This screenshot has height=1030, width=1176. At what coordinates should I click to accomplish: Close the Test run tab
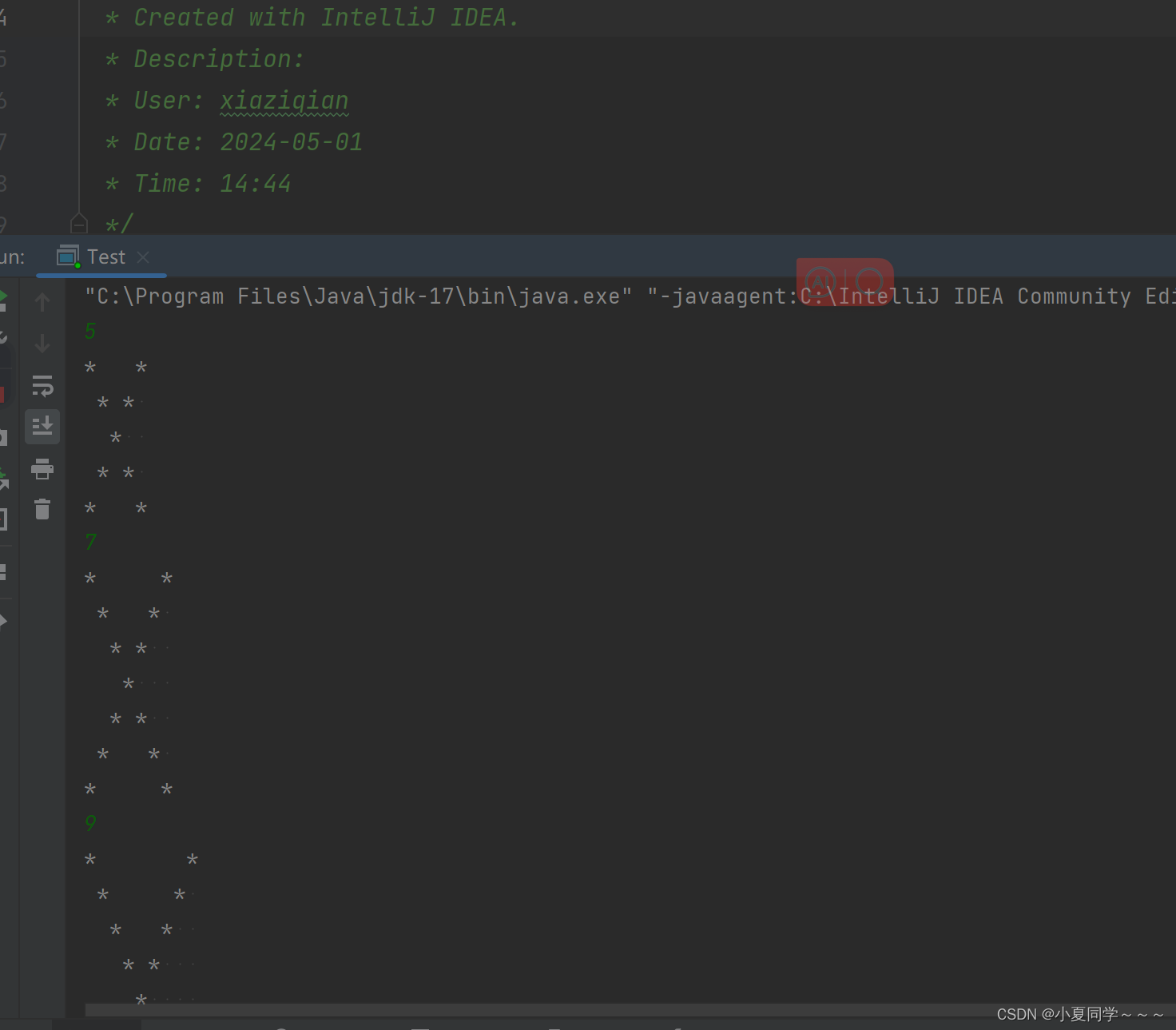click(x=143, y=257)
